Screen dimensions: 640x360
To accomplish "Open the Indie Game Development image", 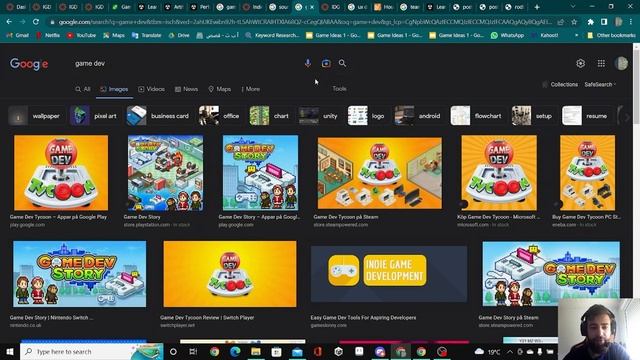I will click(x=389, y=274).
